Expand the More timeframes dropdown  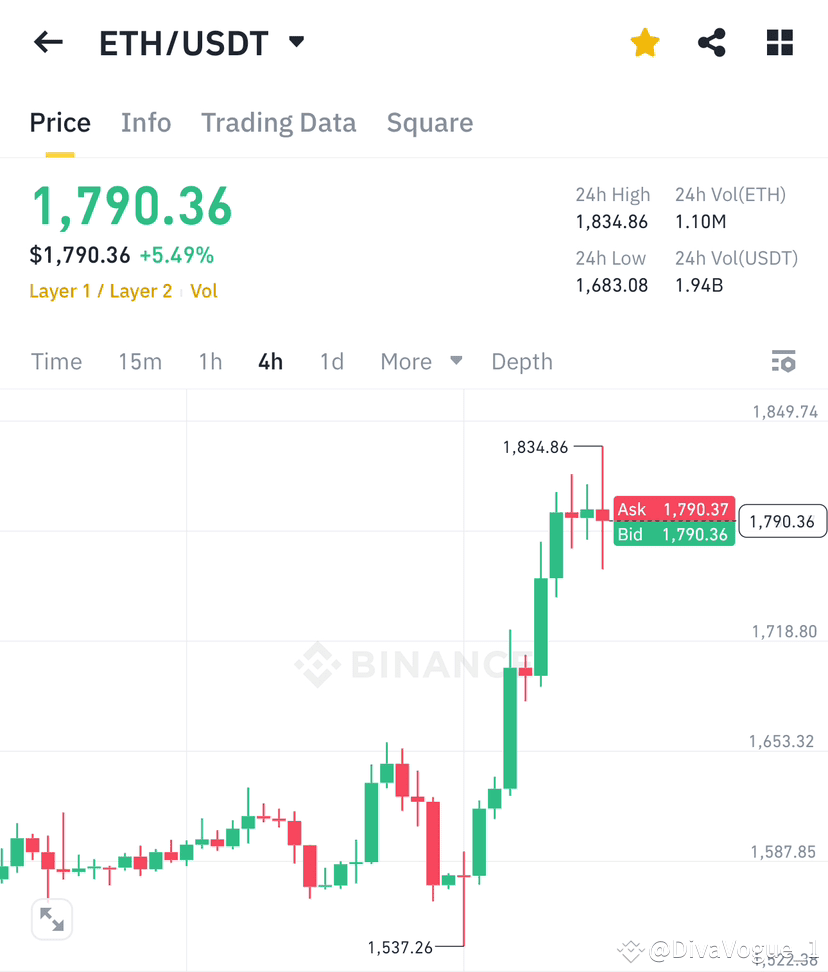point(420,361)
